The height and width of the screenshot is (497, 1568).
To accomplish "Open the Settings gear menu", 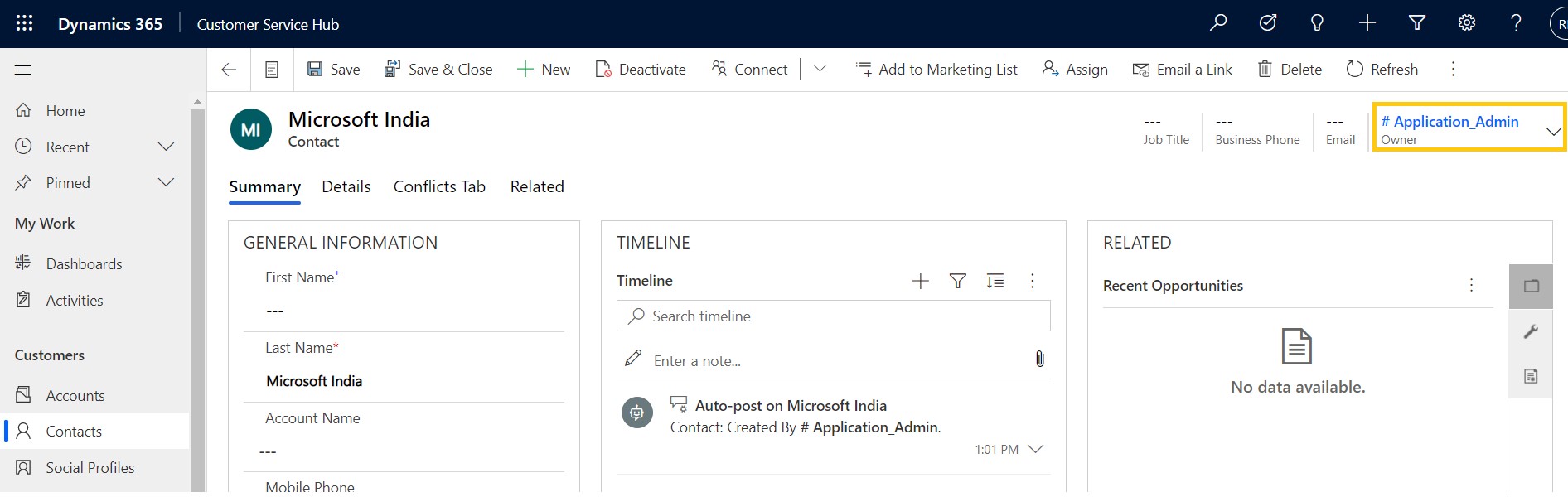I will coord(1467,23).
